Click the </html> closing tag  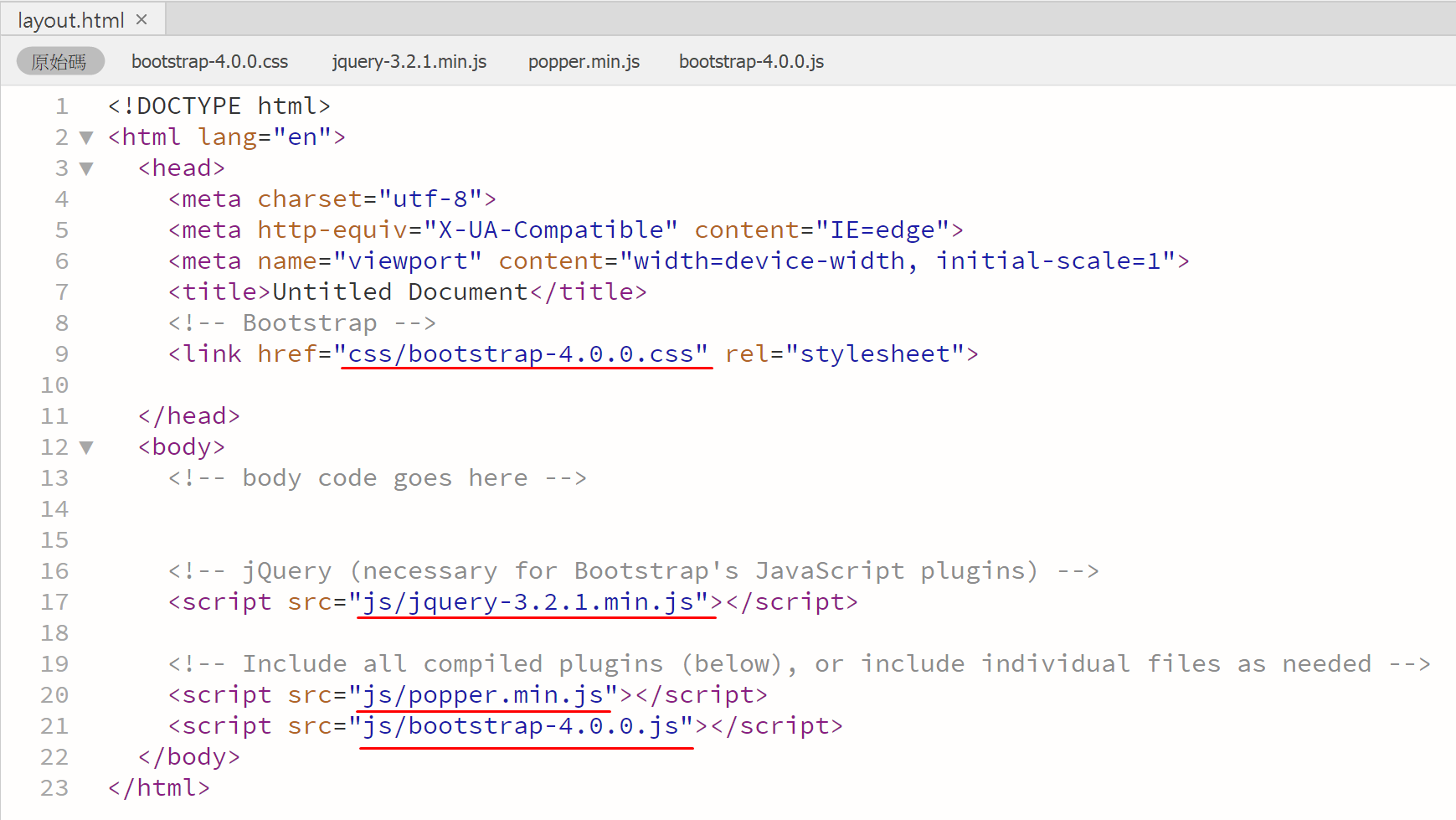(x=159, y=788)
